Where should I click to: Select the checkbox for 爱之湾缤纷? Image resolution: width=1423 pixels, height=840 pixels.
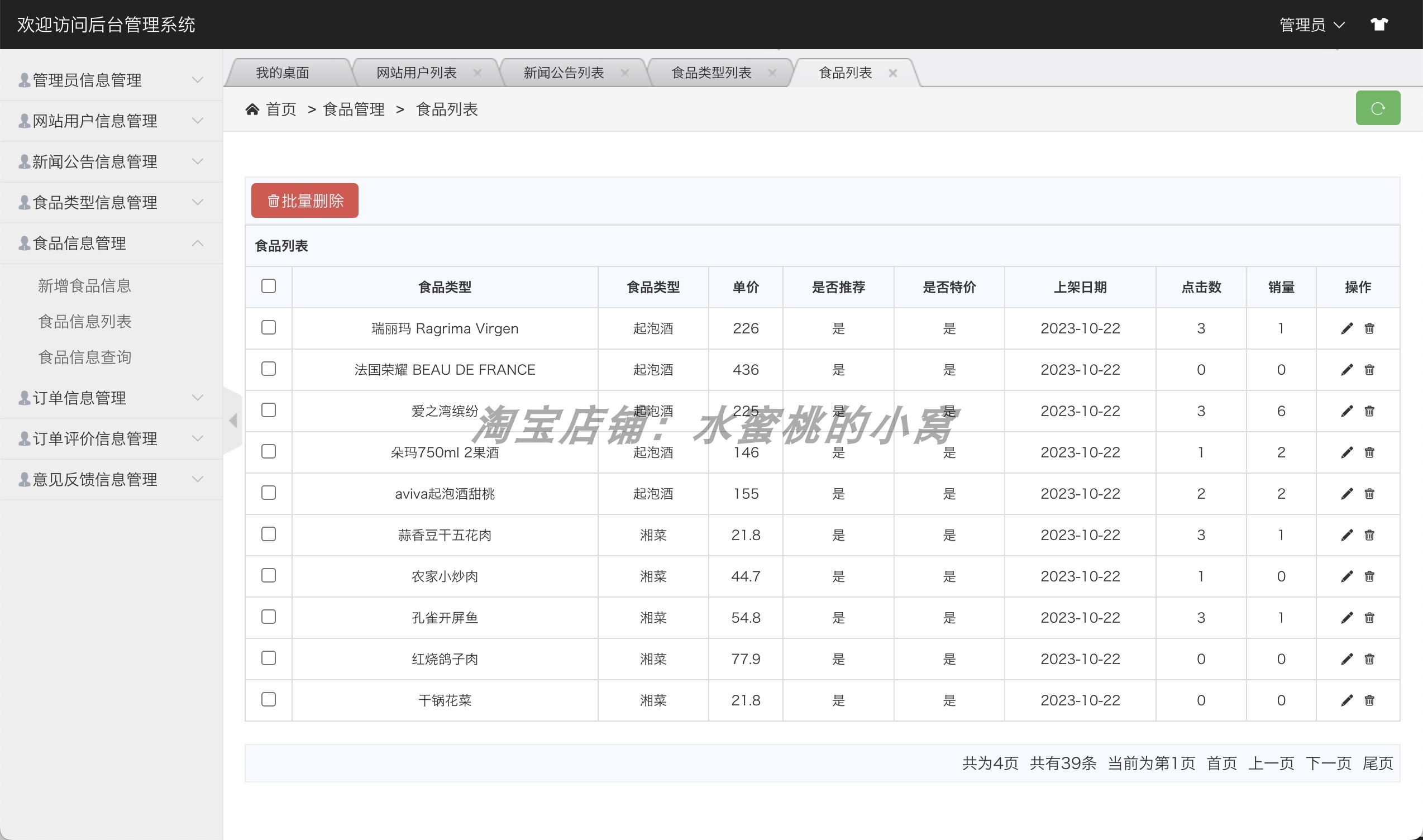[x=268, y=411]
